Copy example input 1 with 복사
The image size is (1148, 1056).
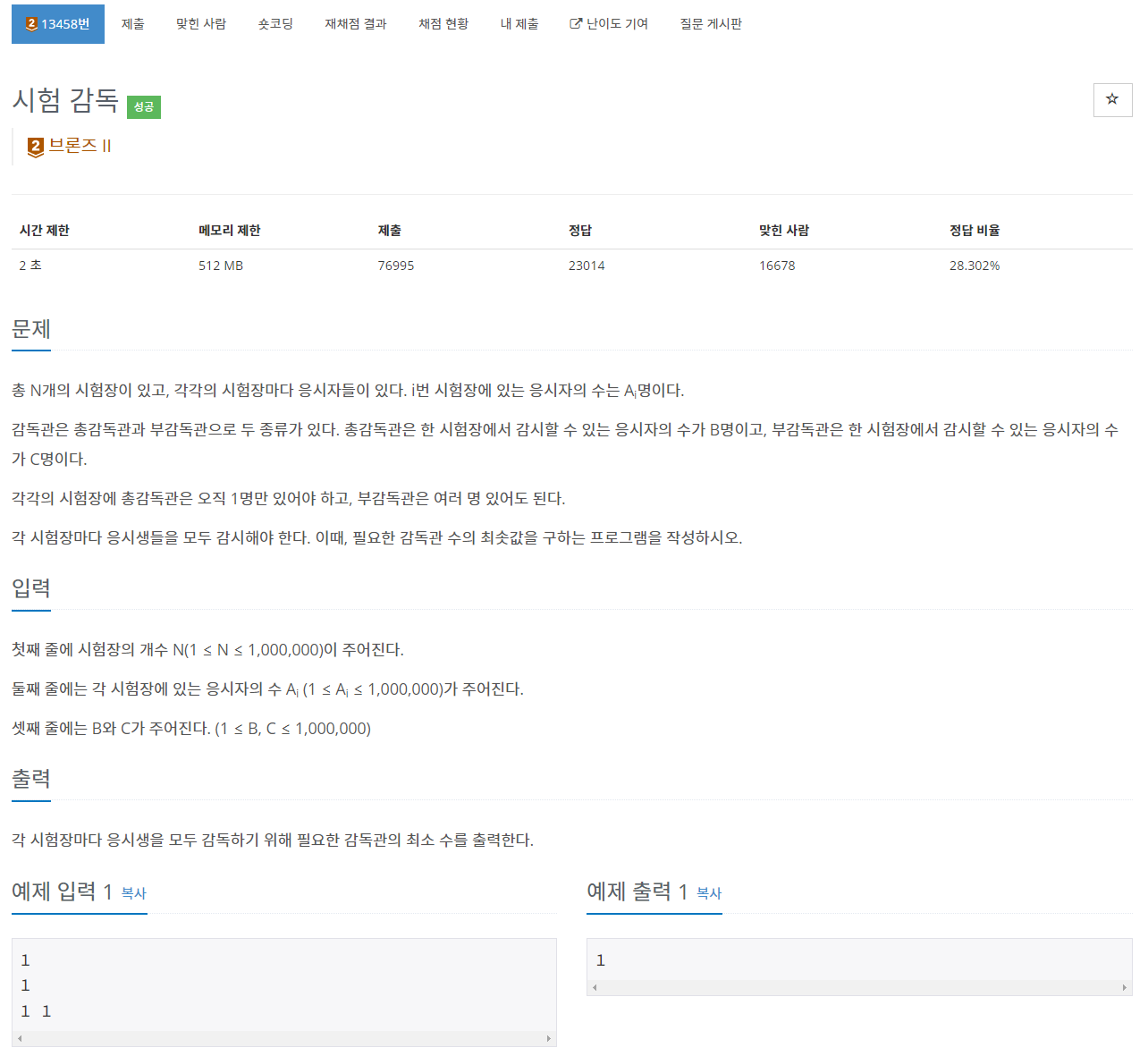pos(133,893)
